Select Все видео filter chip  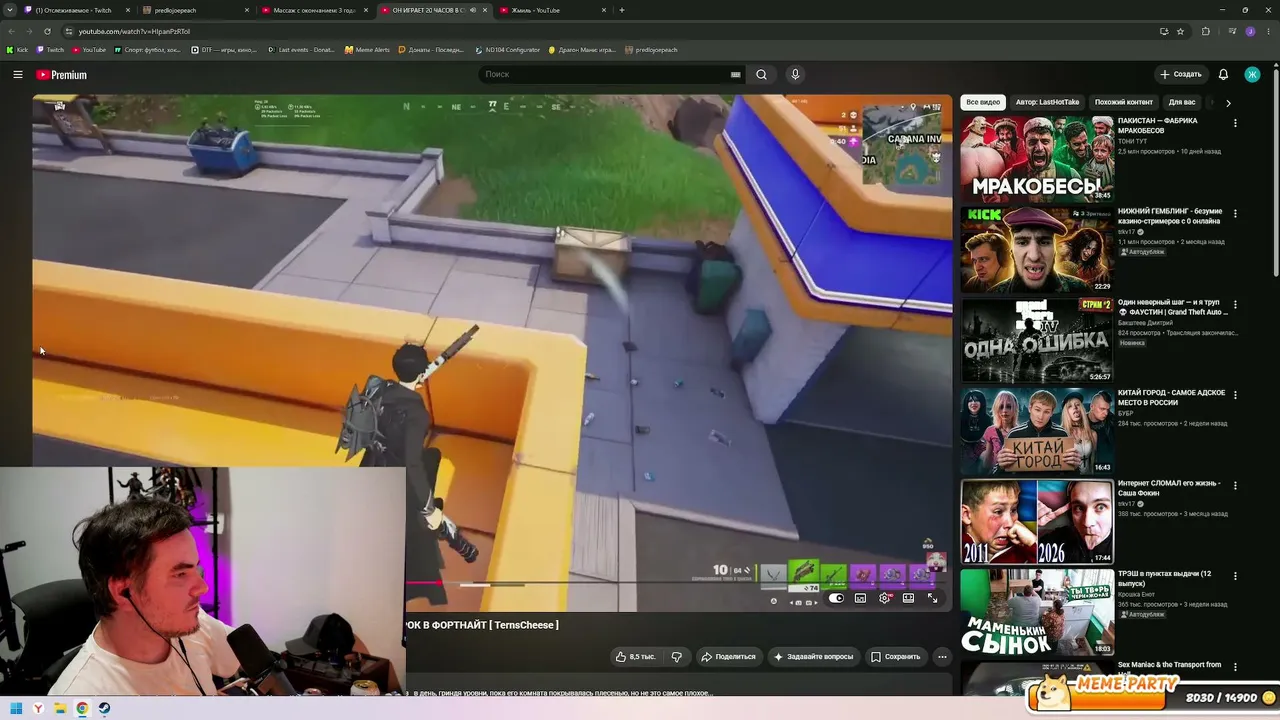pos(983,102)
